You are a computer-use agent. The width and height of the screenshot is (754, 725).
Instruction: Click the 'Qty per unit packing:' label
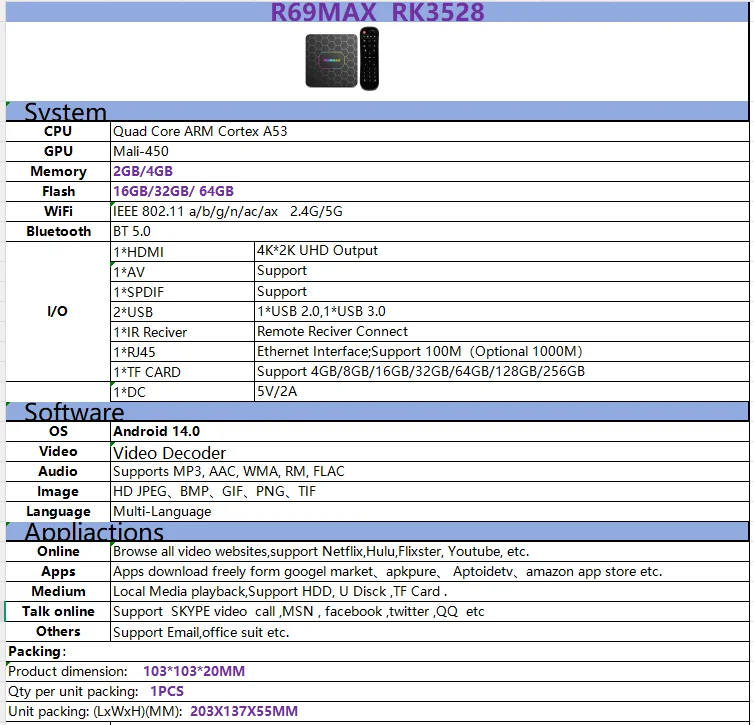tap(73, 692)
